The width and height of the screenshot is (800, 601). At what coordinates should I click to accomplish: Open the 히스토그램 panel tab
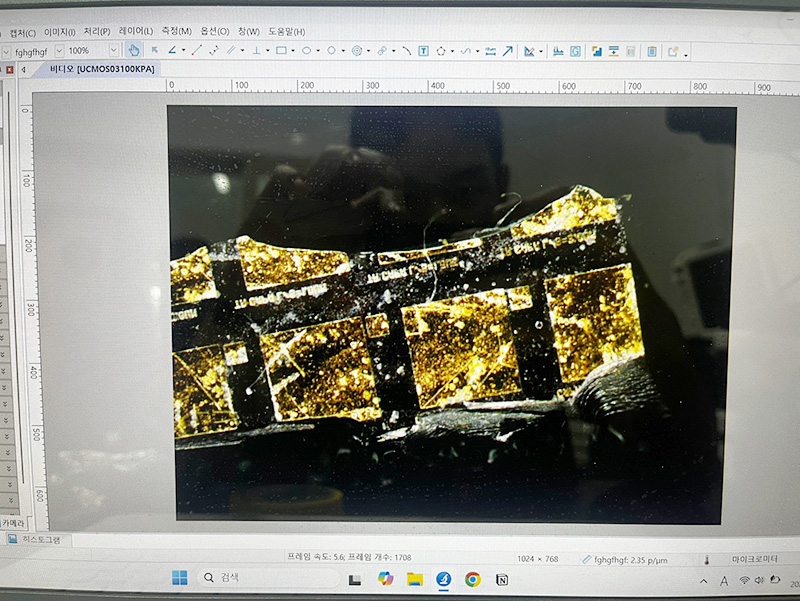[x=40, y=540]
